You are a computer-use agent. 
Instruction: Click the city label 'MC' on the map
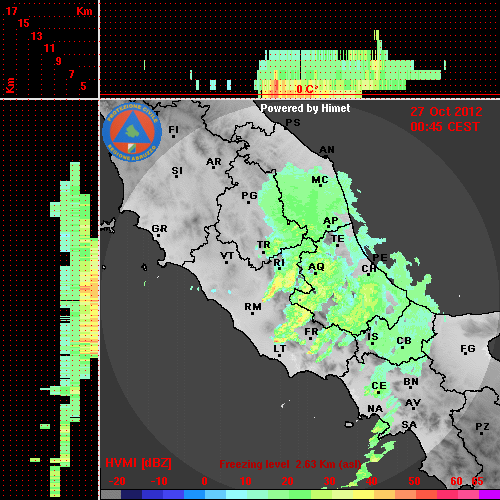pos(320,180)
